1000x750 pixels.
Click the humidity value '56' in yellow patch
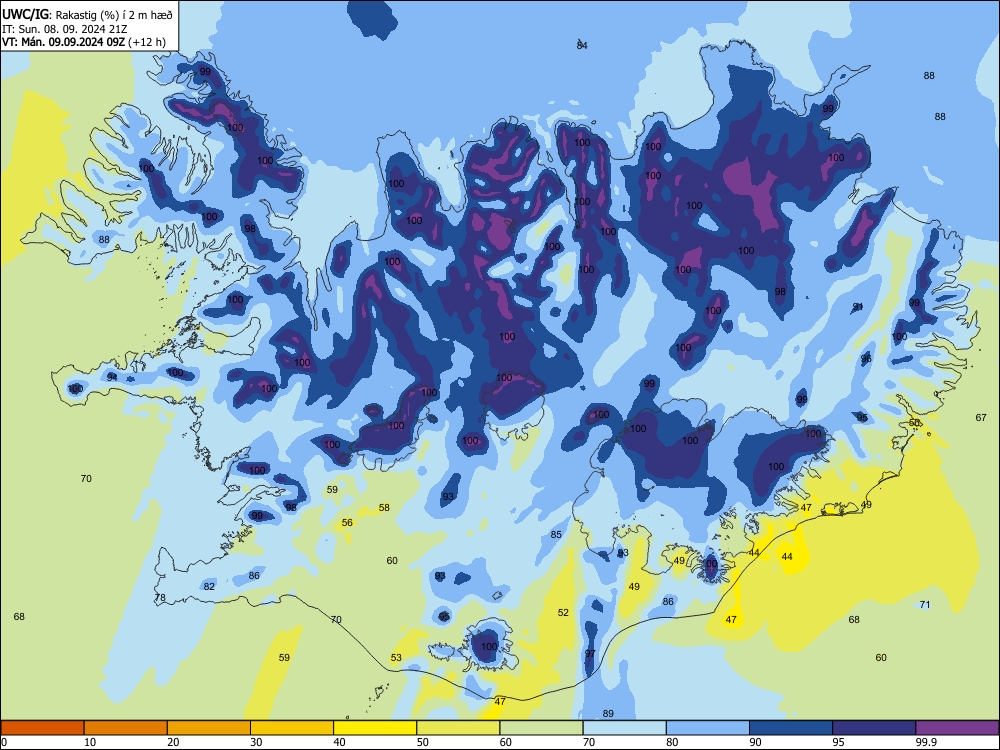(347, 522)
